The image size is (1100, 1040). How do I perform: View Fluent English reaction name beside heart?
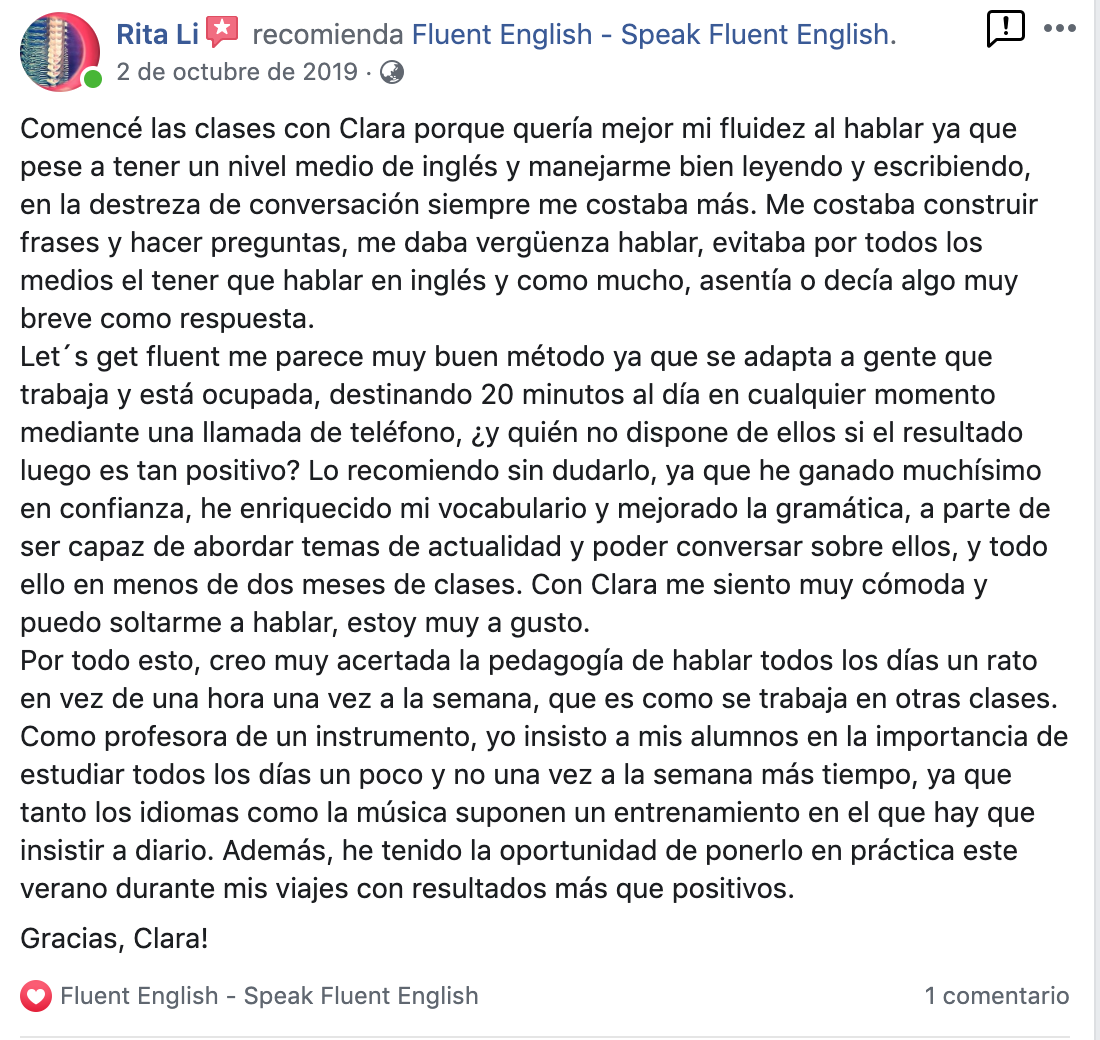[269, 996]
